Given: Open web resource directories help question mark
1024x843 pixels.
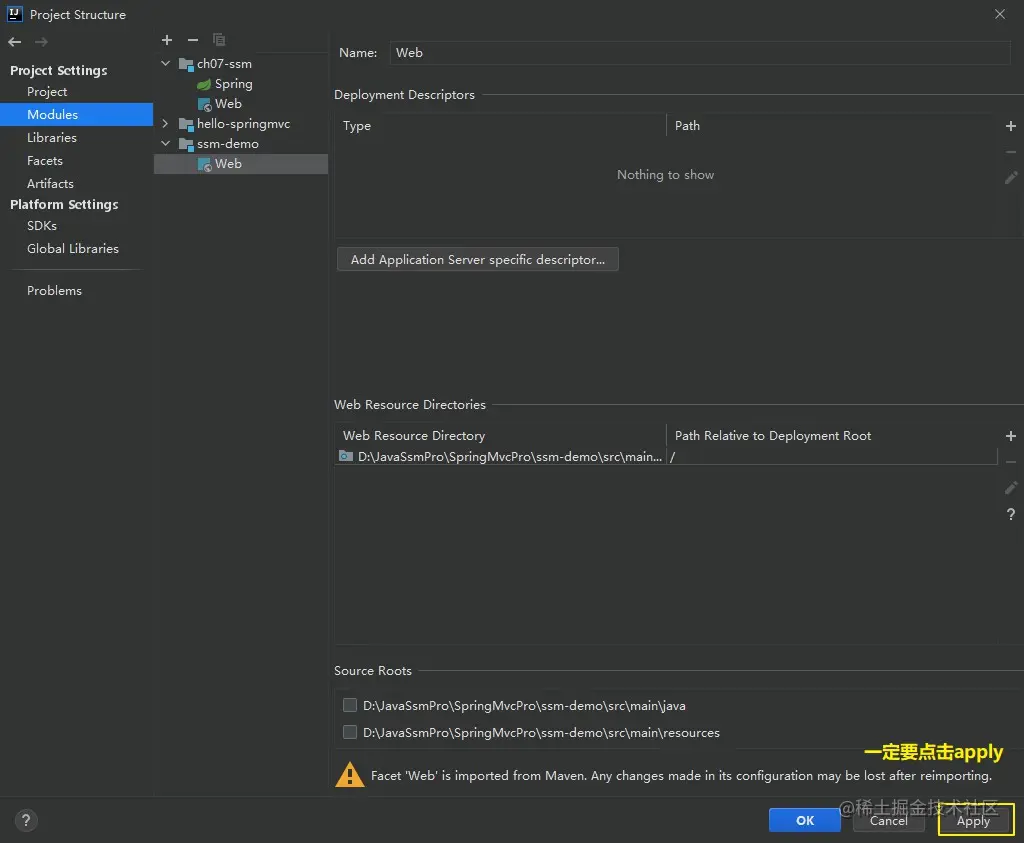Looking at the screenshot, I should tap(1010, 515).
